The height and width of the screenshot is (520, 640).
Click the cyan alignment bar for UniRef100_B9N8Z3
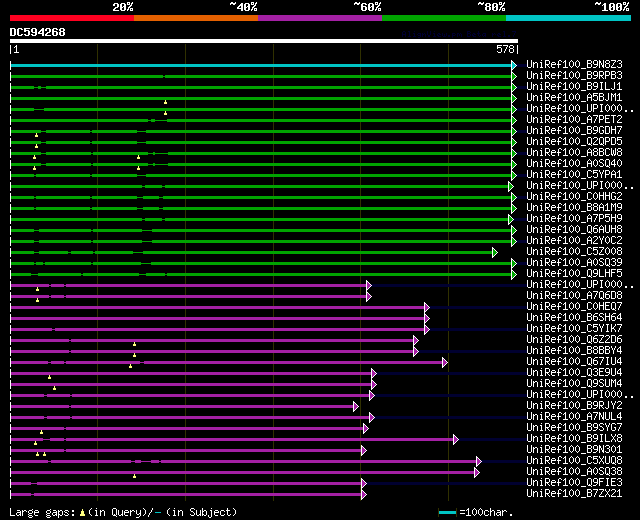[x=261, y=65]
